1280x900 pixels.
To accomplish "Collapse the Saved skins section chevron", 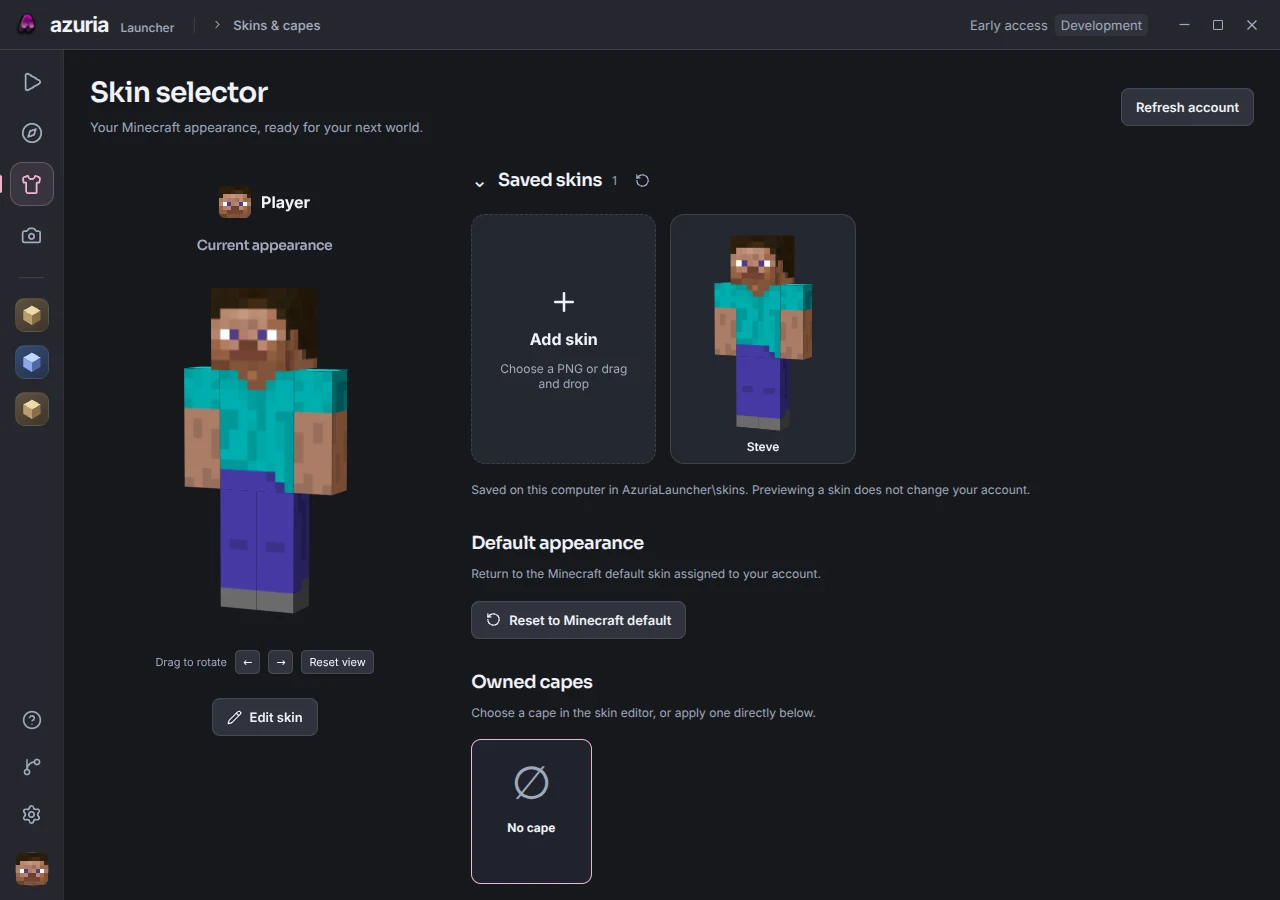I will coord(479,182).
